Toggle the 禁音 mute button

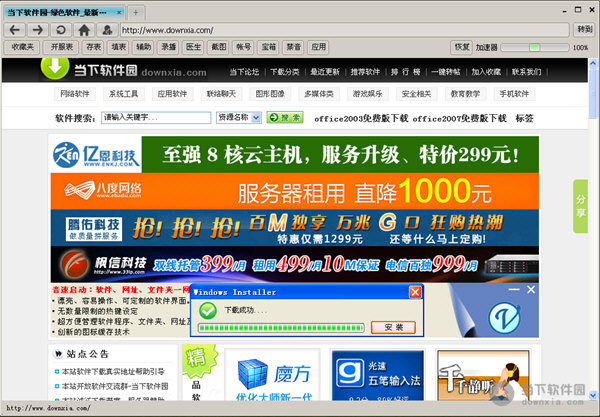pyautogui.click(x=293, y=47)
